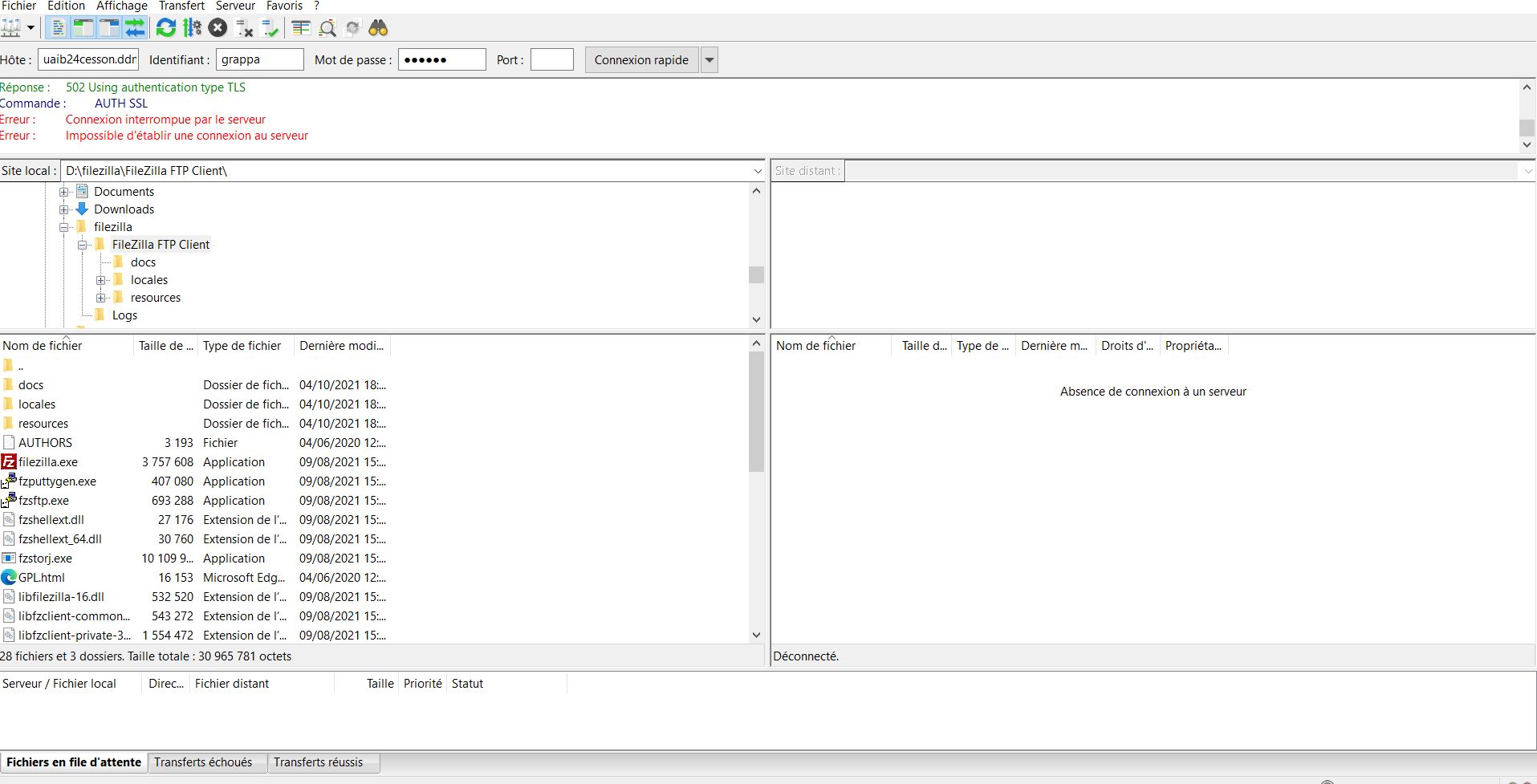
Task: Toggle local directory tree view
Action: click(x=83, y=28)
